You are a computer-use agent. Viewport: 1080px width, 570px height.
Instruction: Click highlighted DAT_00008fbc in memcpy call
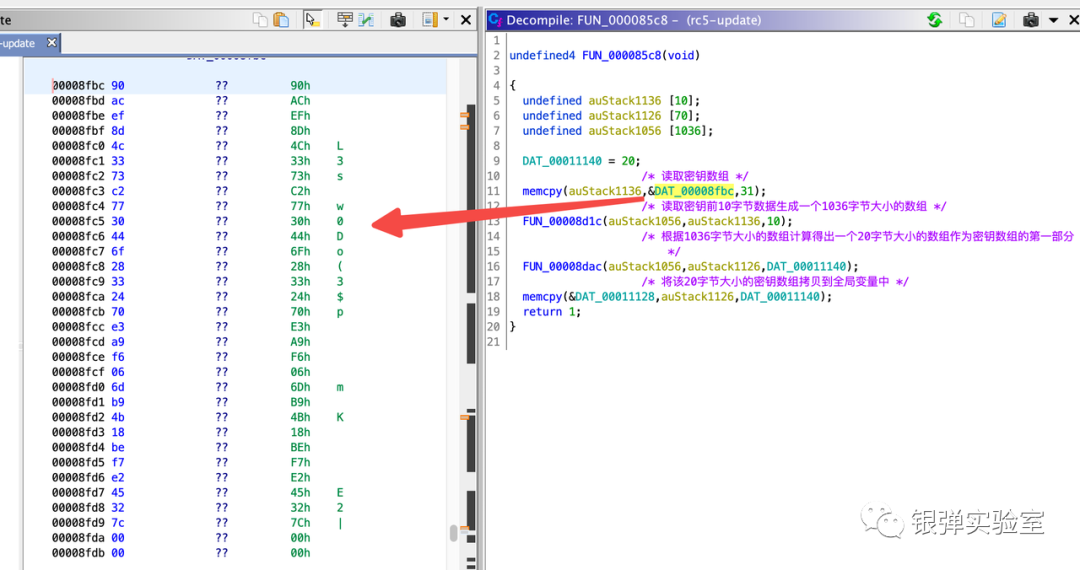coord(694,191)
